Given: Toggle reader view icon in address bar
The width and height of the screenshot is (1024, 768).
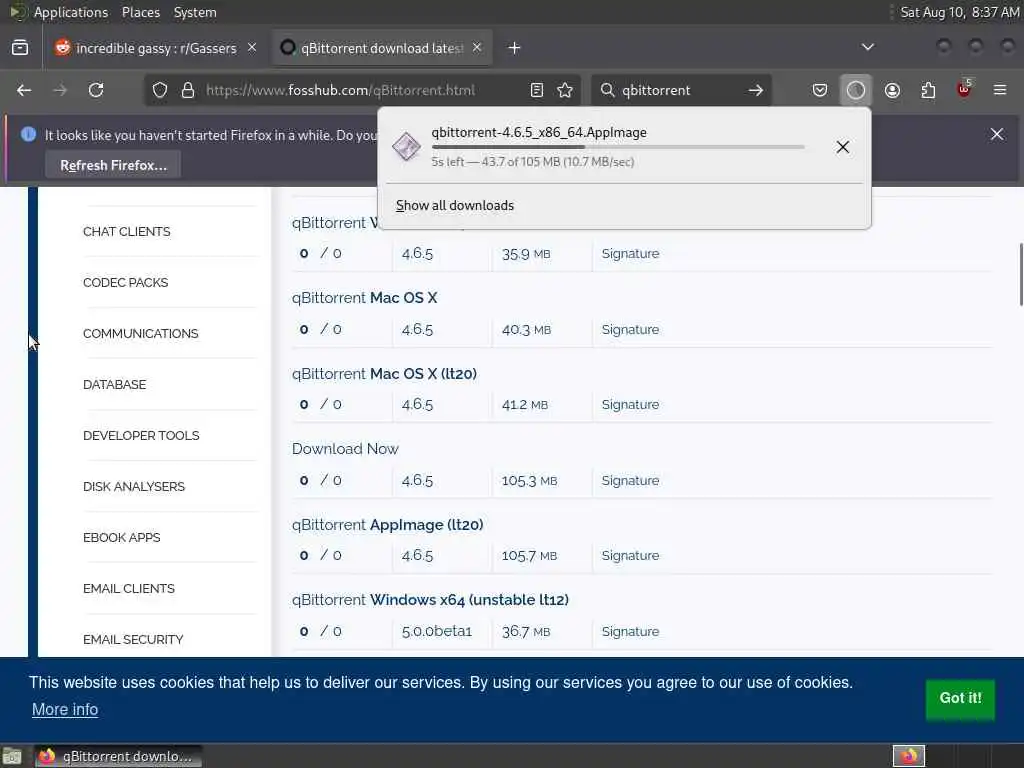Looking at the screenshot, I should (x=537, y=90).
